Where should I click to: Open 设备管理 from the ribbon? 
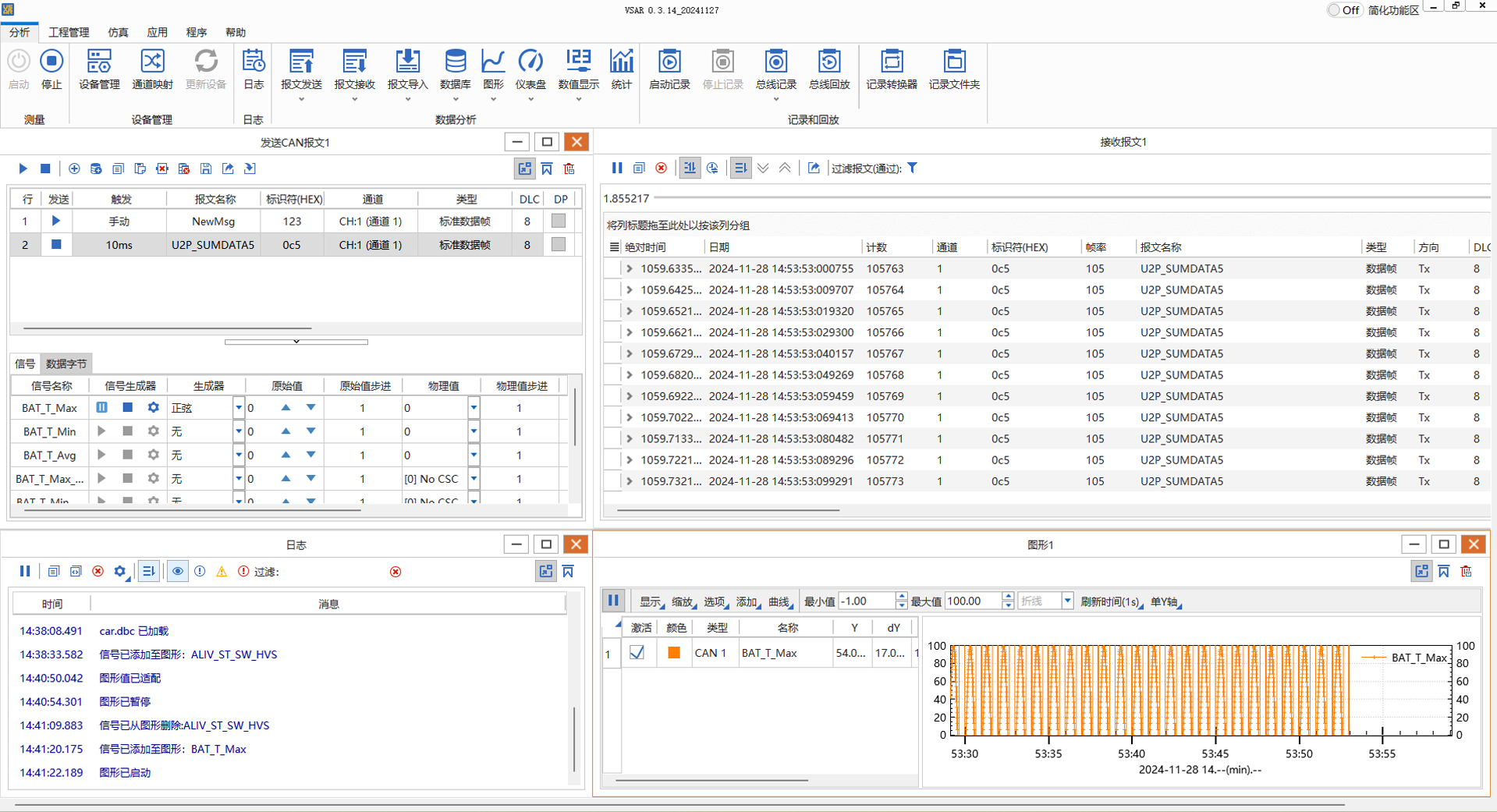pos(99,69)
